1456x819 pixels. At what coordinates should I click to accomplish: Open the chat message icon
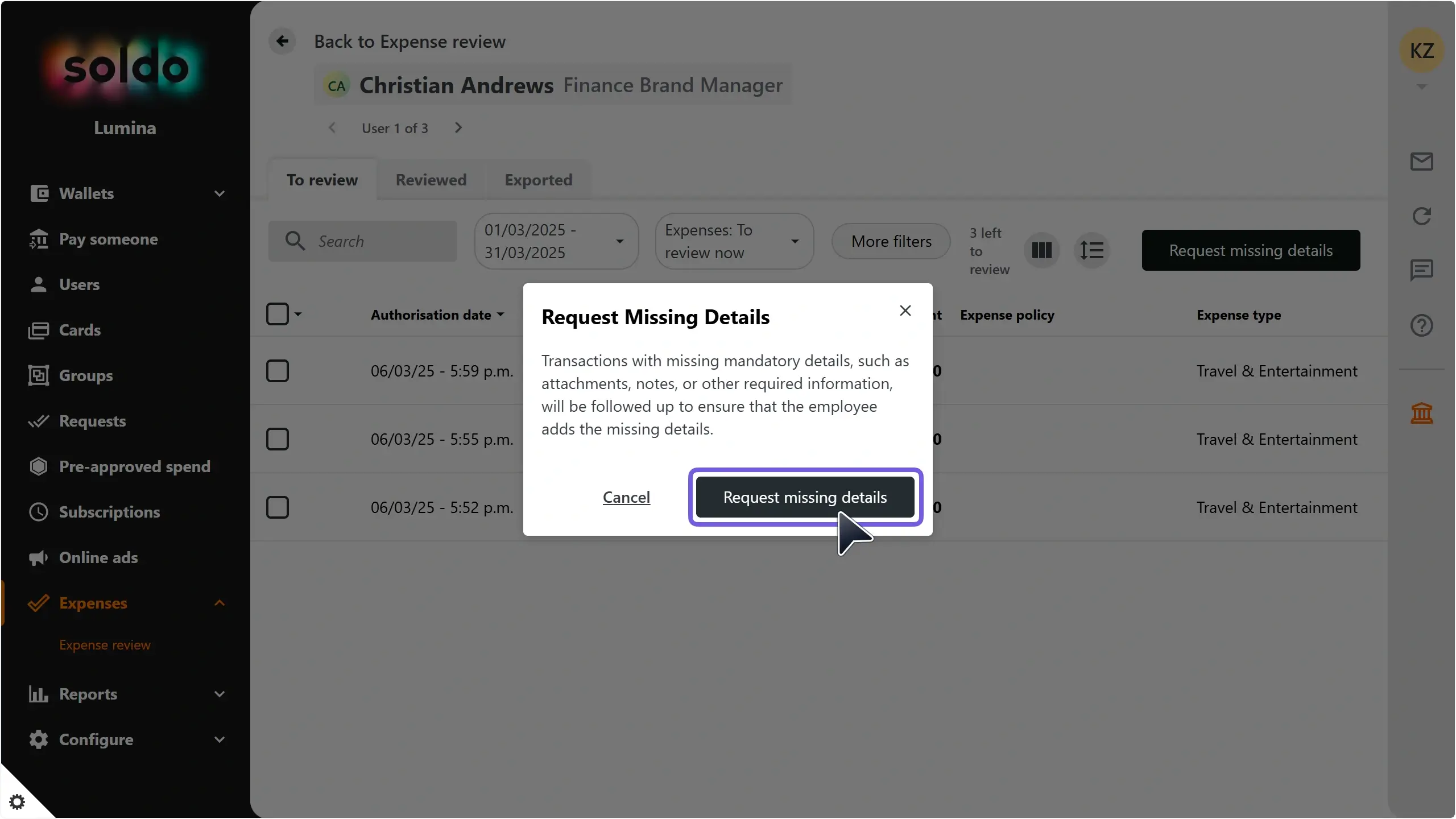[1421, 270]
